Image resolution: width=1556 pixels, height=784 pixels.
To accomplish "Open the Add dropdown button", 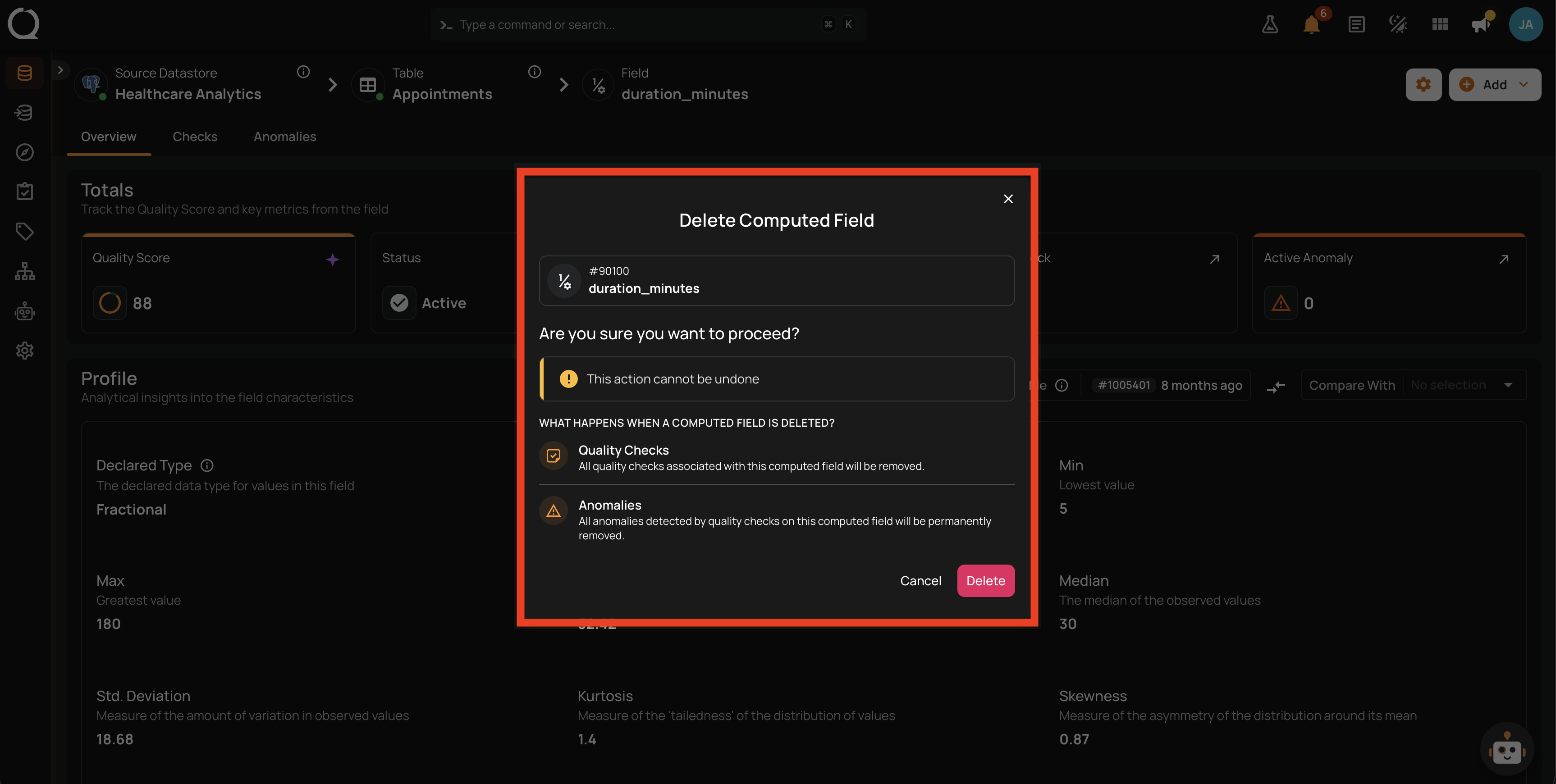I will [x=1494, y=85].
